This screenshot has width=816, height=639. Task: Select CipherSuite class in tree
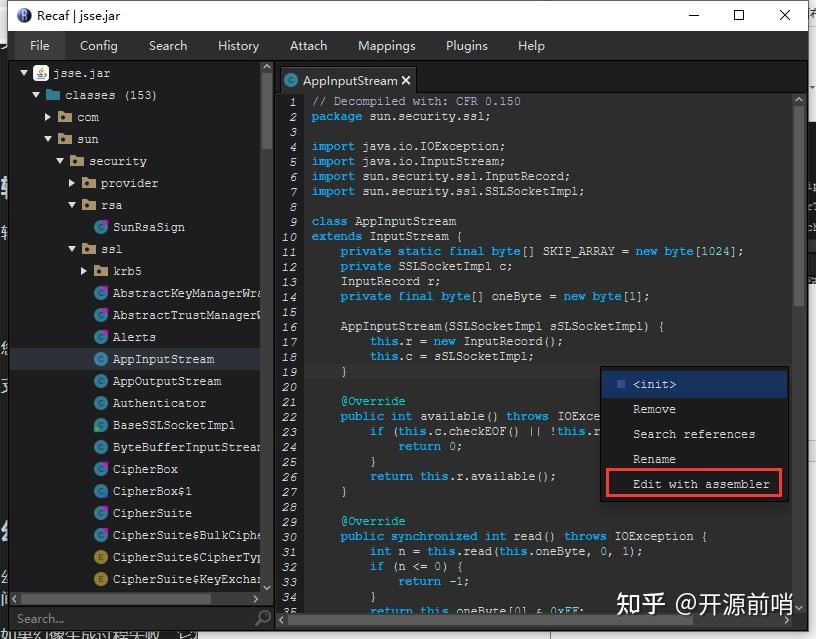152,513
